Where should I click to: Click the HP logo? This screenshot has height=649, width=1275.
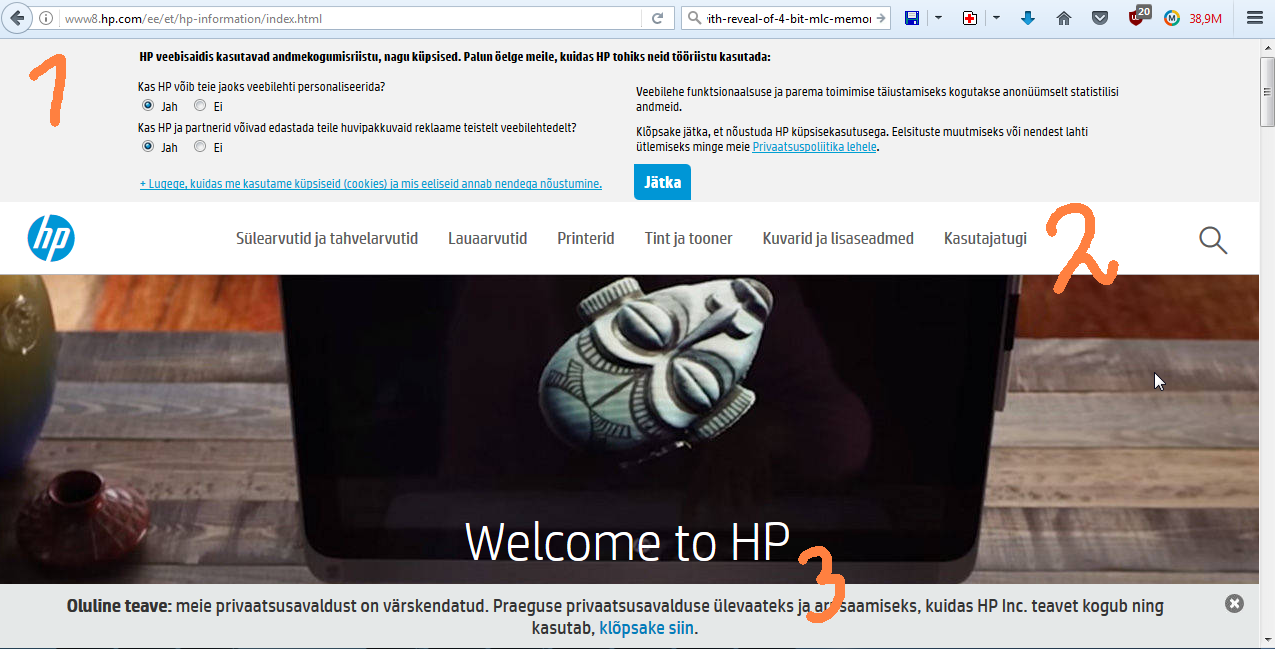51,238
